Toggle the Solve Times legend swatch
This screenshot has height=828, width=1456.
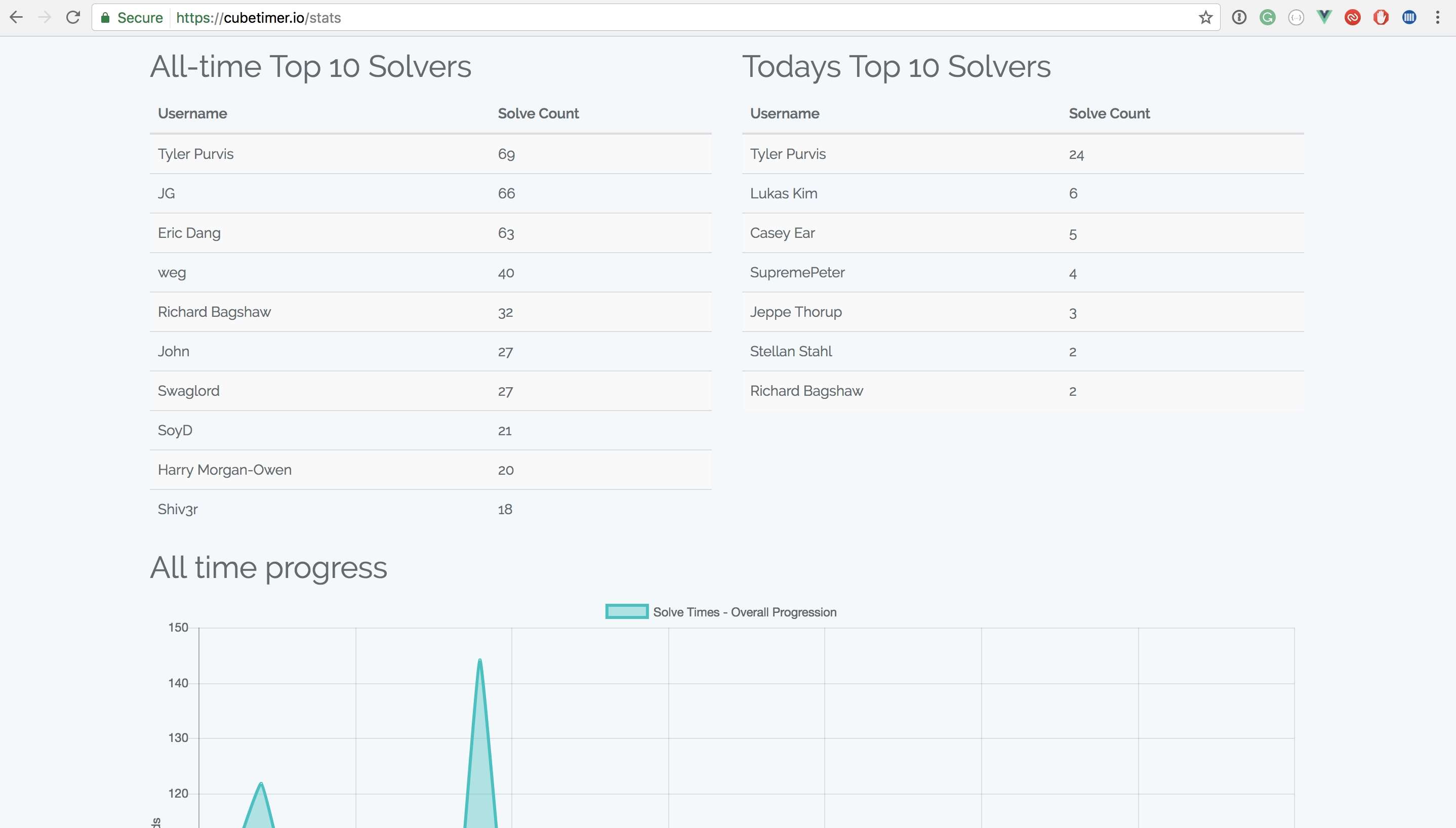click(x=627, y=611)
